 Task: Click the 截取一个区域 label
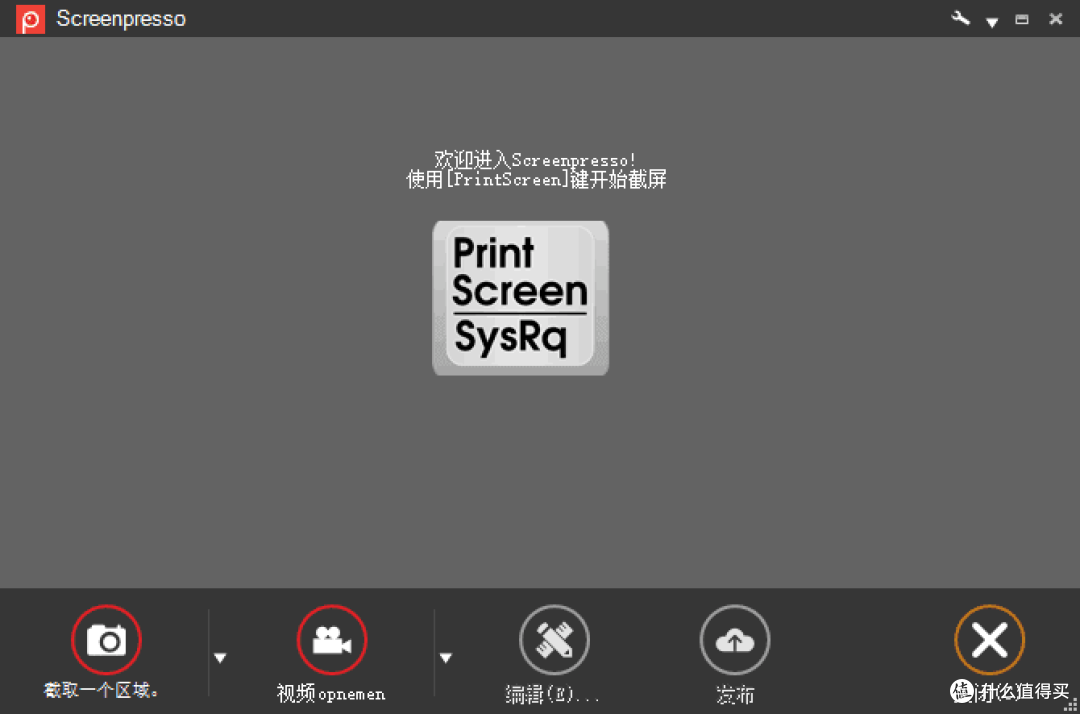click(x=101, y=690)
